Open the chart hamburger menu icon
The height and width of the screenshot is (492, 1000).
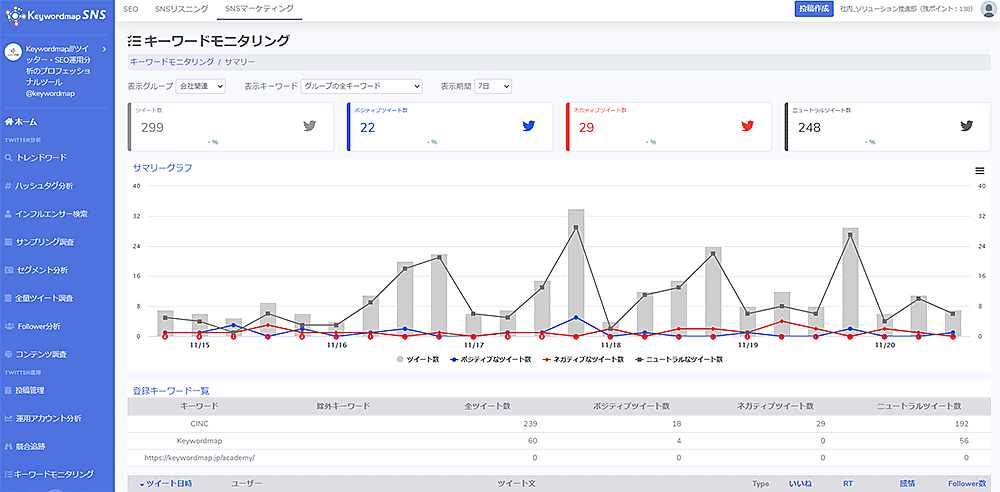point(979,170)
